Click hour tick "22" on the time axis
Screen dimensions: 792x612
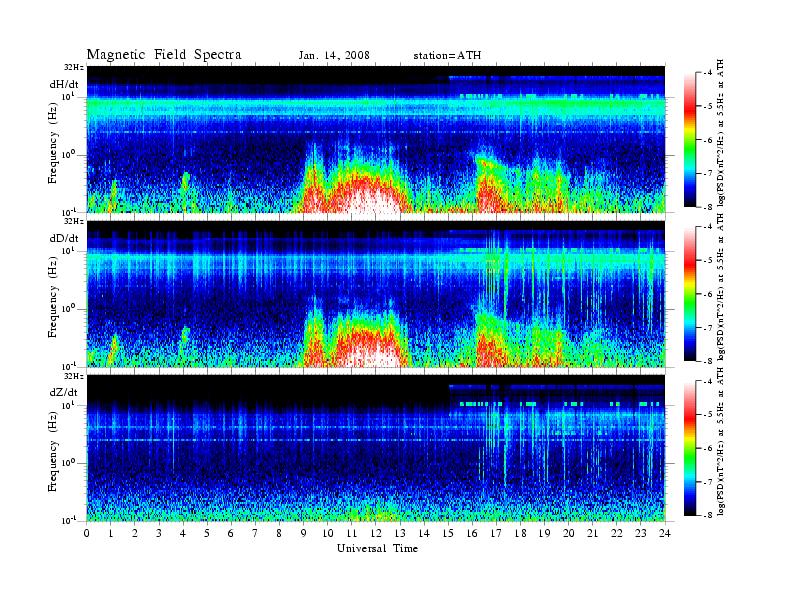click(x=617, y=533)
